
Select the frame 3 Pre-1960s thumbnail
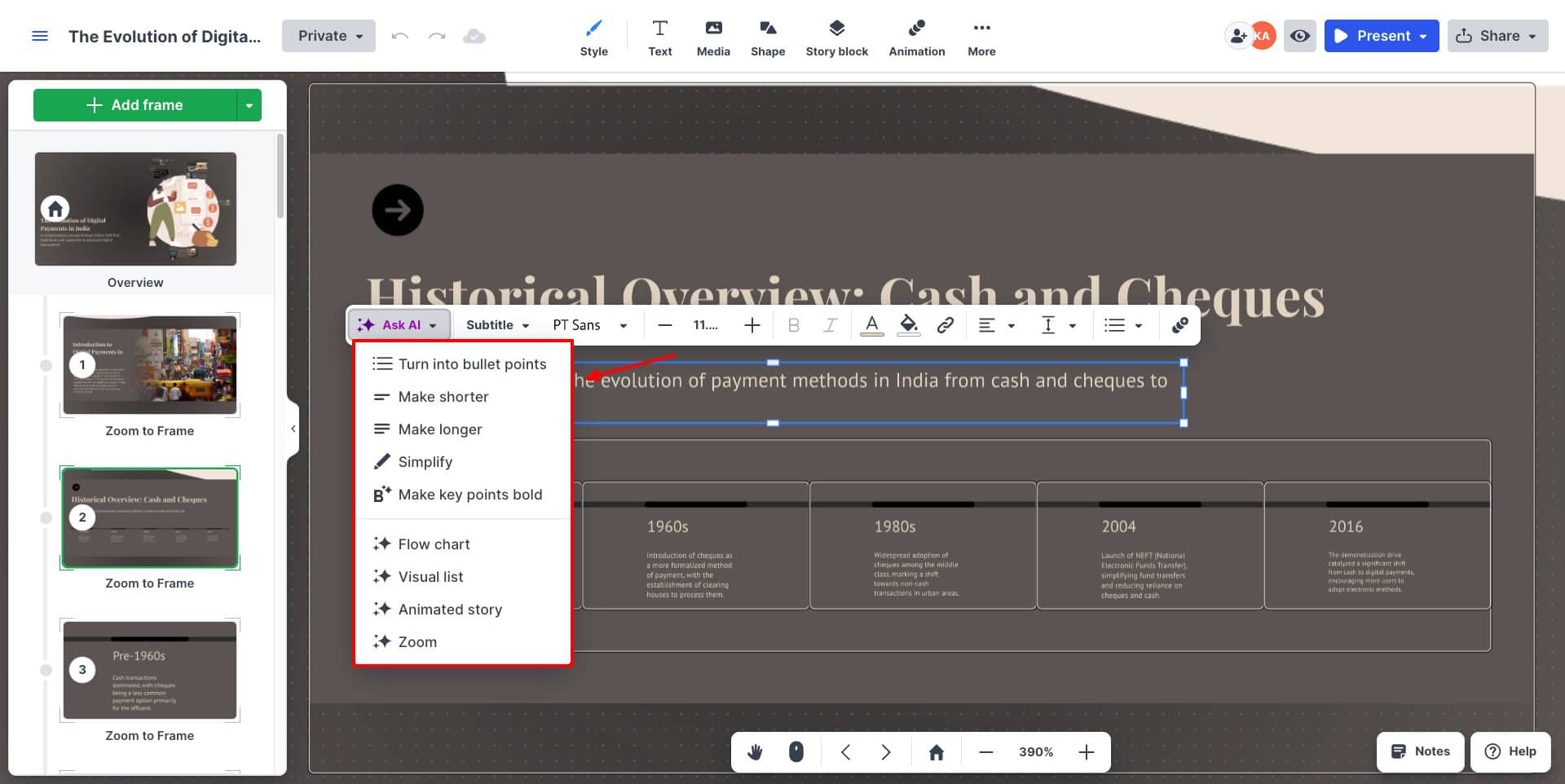150,670
